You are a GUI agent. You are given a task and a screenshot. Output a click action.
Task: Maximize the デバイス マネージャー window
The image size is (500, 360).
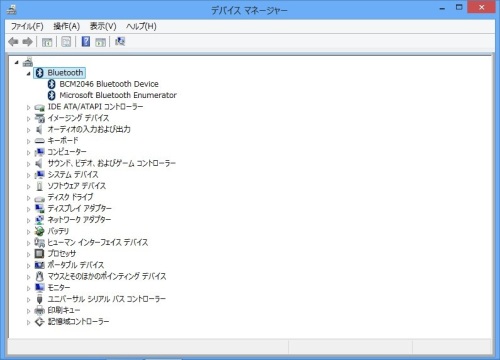(x=459, y=7)
